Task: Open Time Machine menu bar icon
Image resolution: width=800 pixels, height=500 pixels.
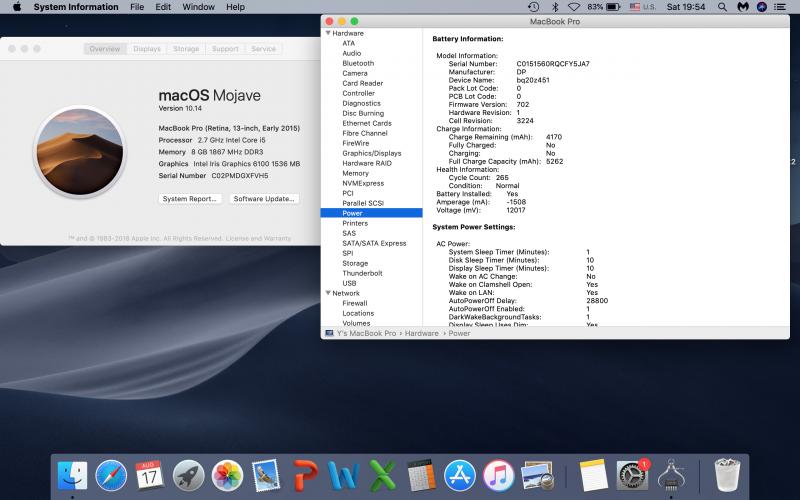Action: (x=533, y=7)
